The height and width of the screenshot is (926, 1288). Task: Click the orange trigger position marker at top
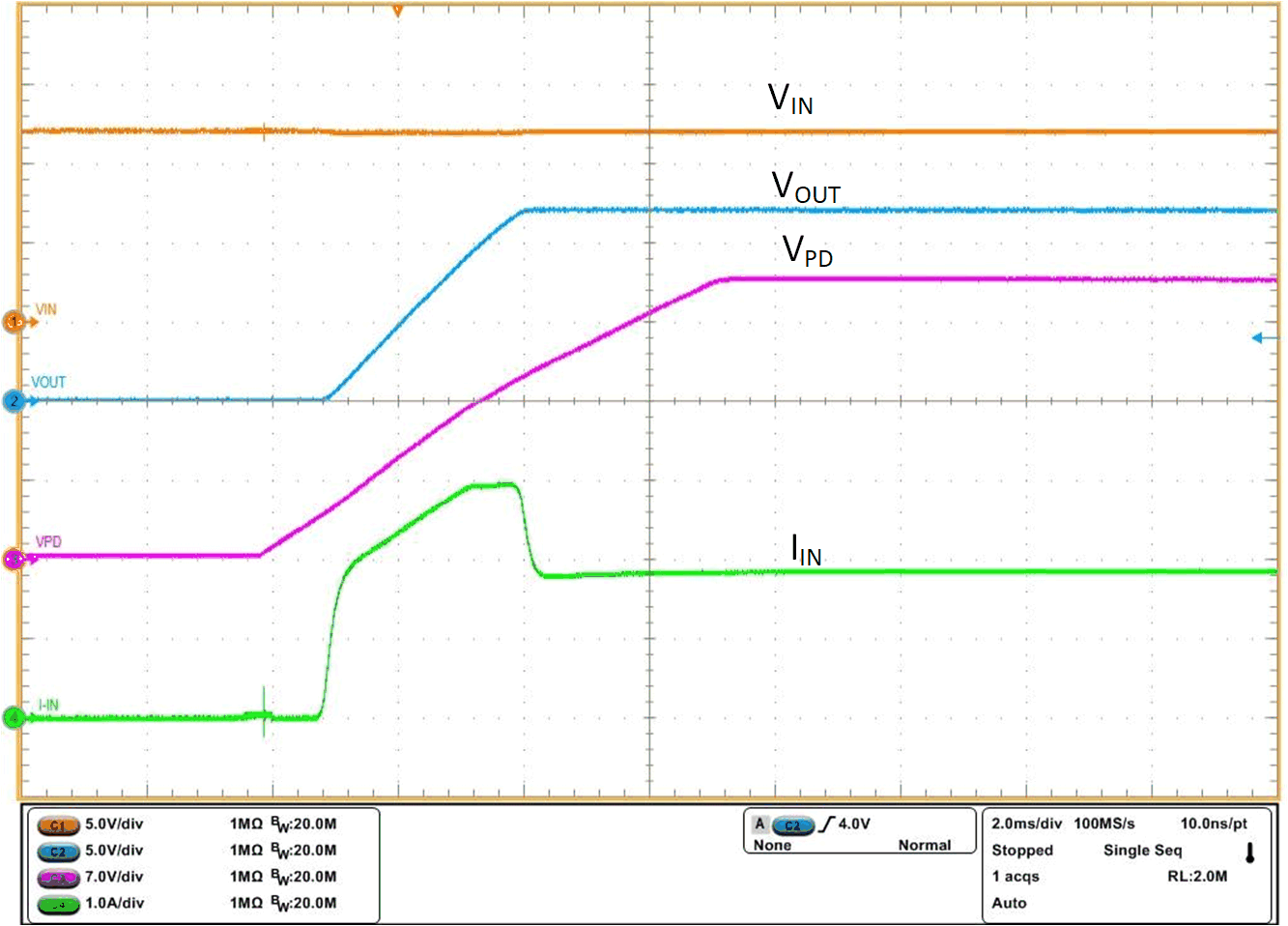point(397,11)
